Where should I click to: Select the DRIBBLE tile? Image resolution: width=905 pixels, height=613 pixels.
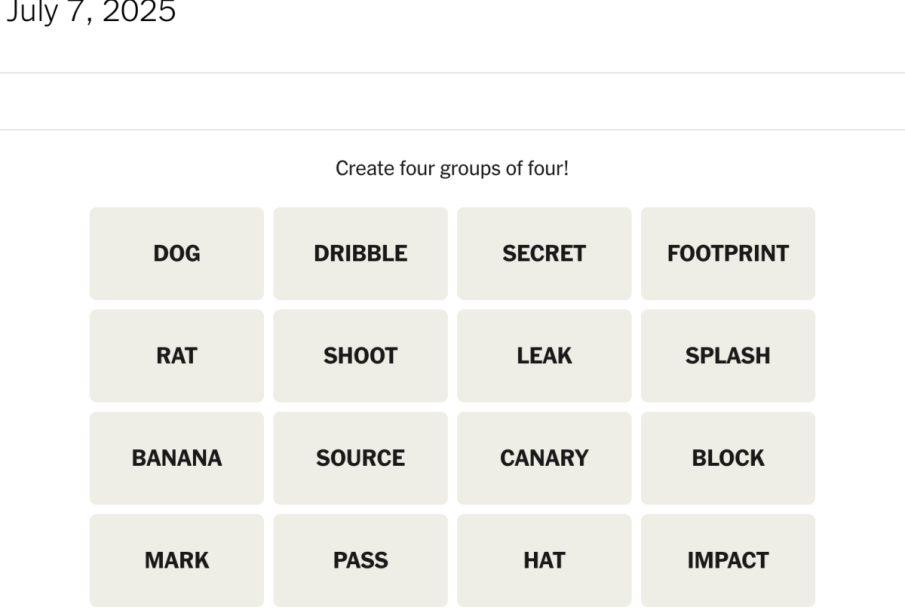(x=360, y=253)
